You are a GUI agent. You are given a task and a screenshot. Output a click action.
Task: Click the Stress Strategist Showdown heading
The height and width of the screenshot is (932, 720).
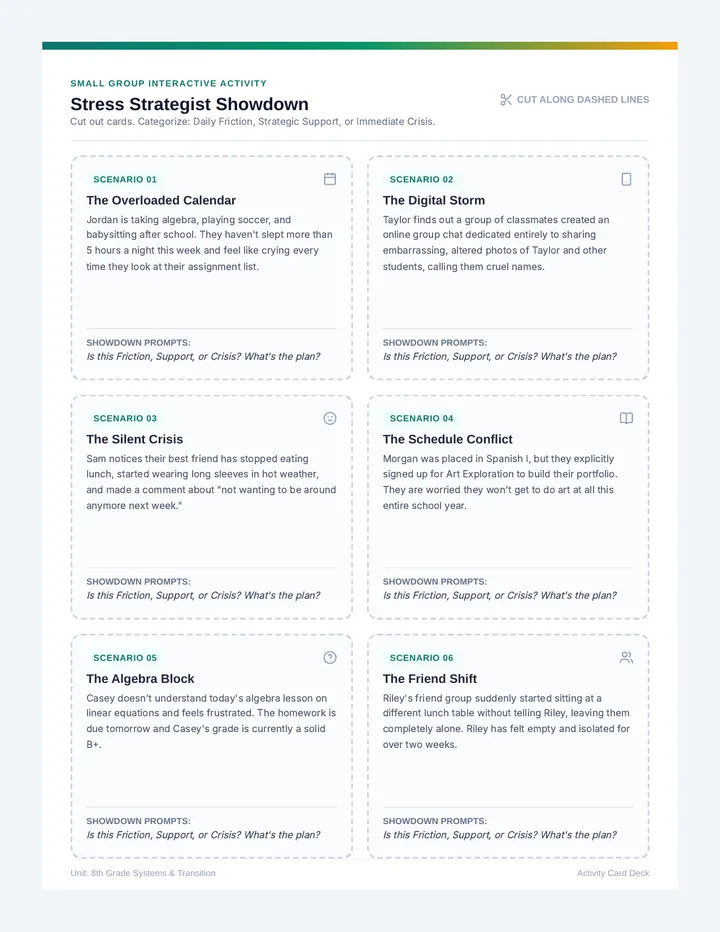[x=190, y=104]
